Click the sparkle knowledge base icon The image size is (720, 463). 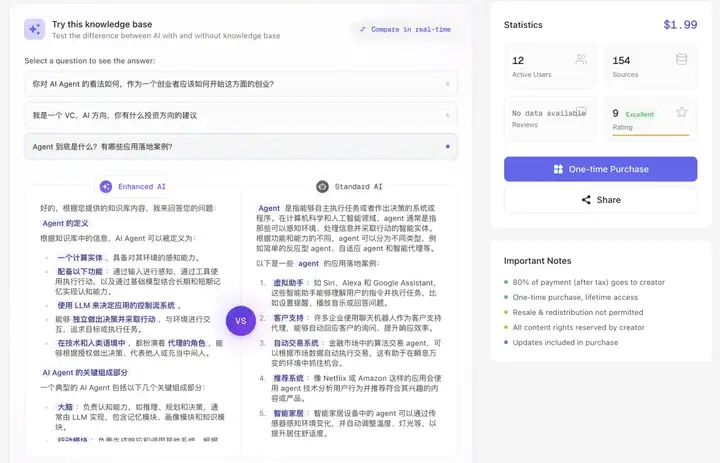click(x=34, y=29)
